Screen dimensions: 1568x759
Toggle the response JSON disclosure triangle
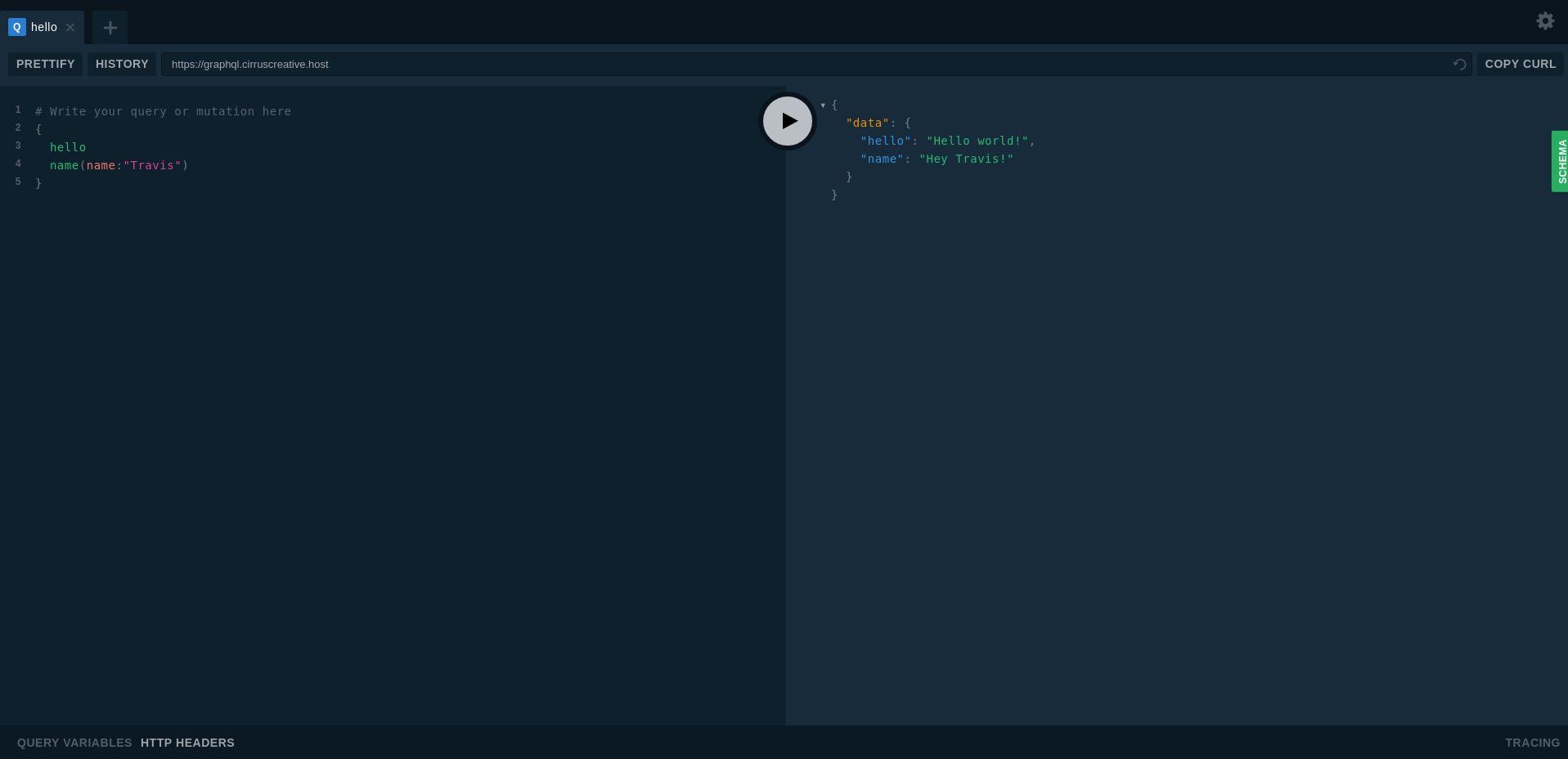pos(824,105)
